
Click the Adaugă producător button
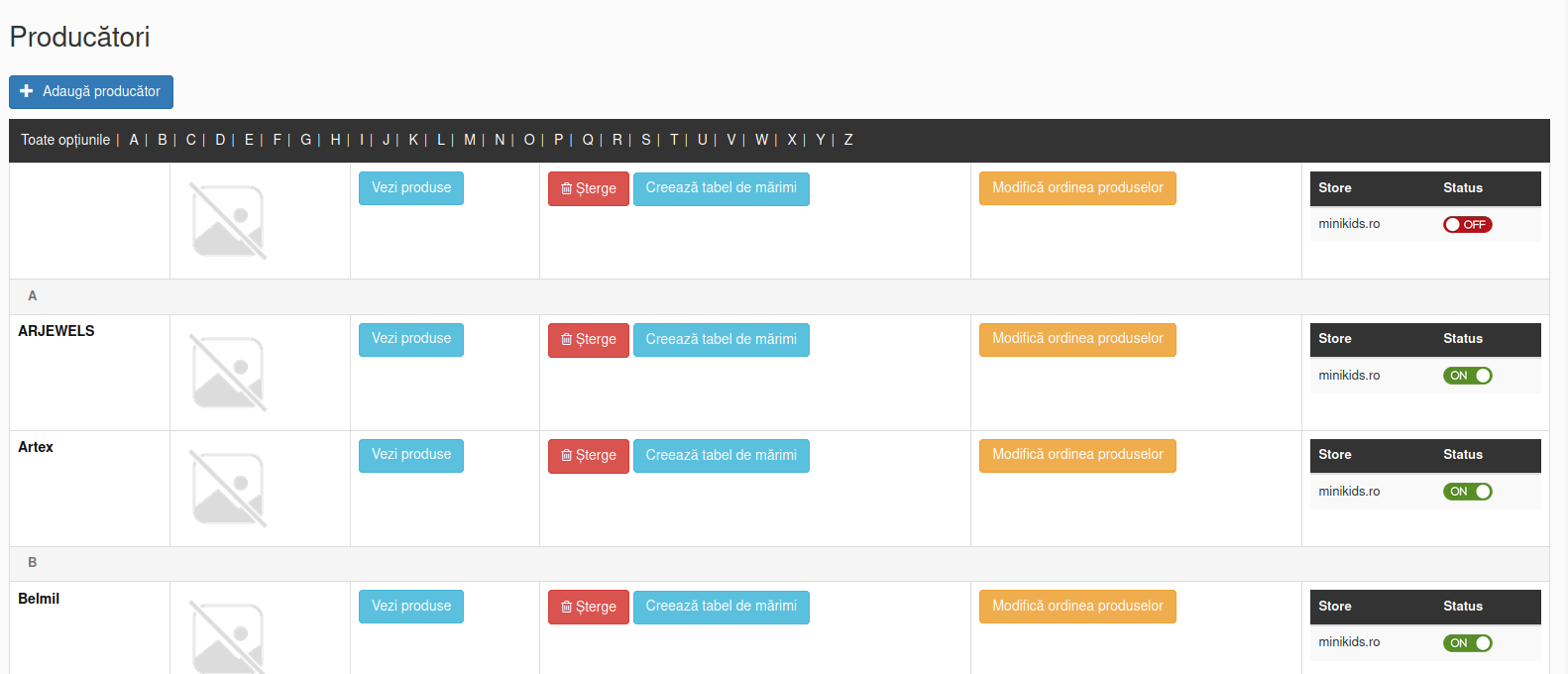click(91, 91)
